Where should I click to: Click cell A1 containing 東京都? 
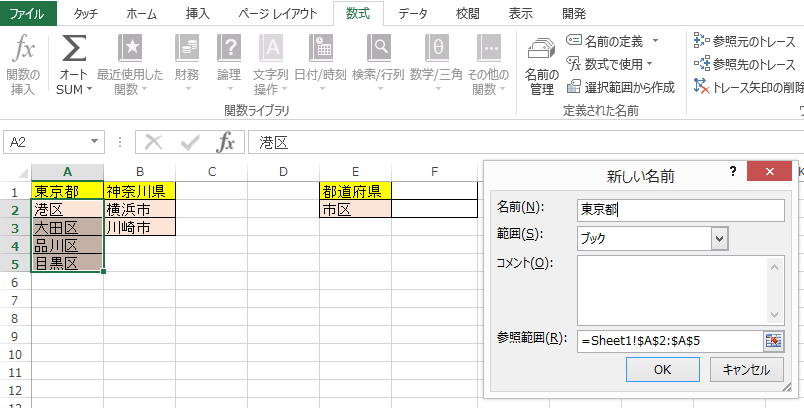67,192
